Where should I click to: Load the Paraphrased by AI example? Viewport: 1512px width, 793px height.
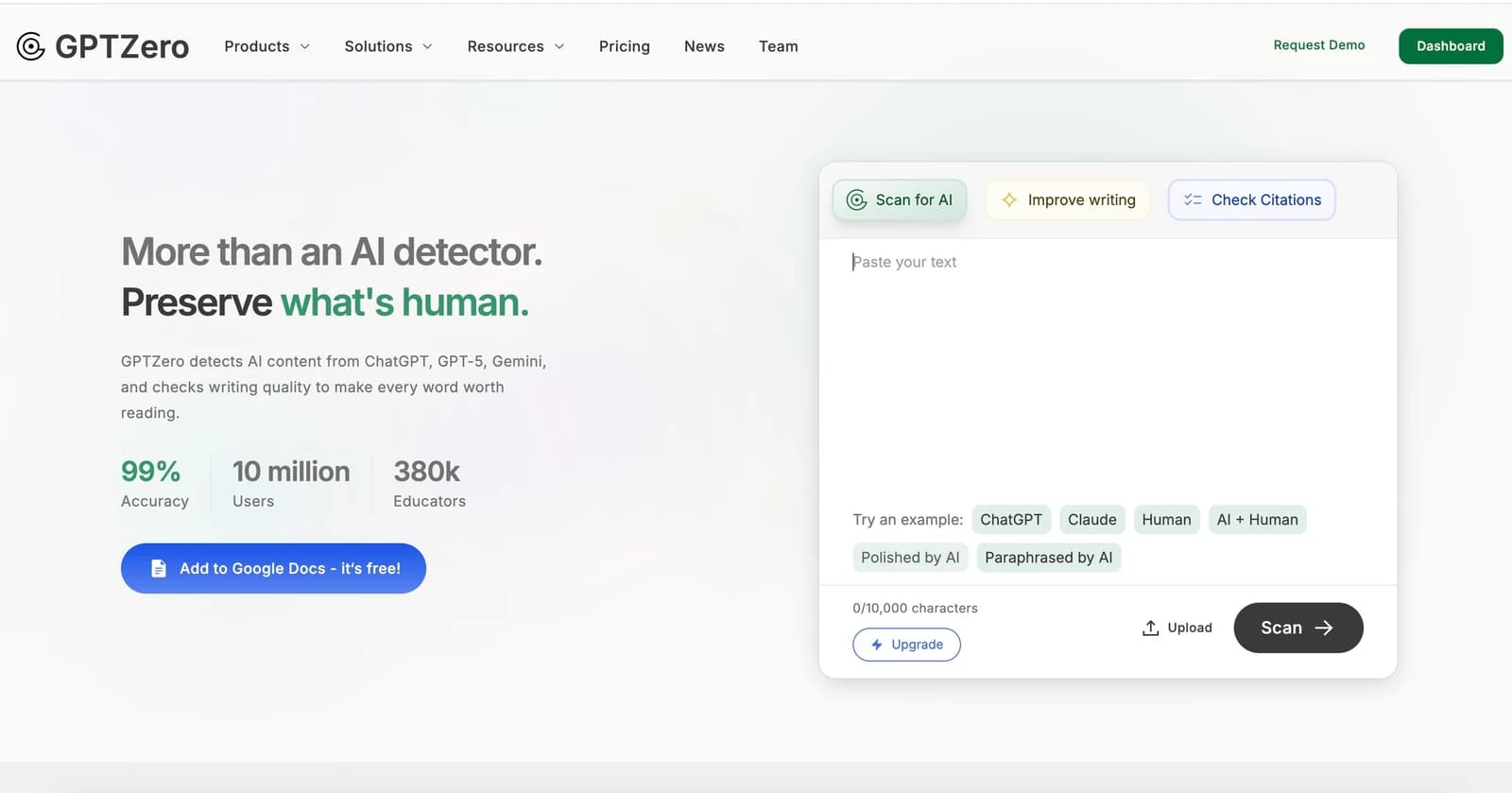pyautogui.click(x=1049, y=558)
